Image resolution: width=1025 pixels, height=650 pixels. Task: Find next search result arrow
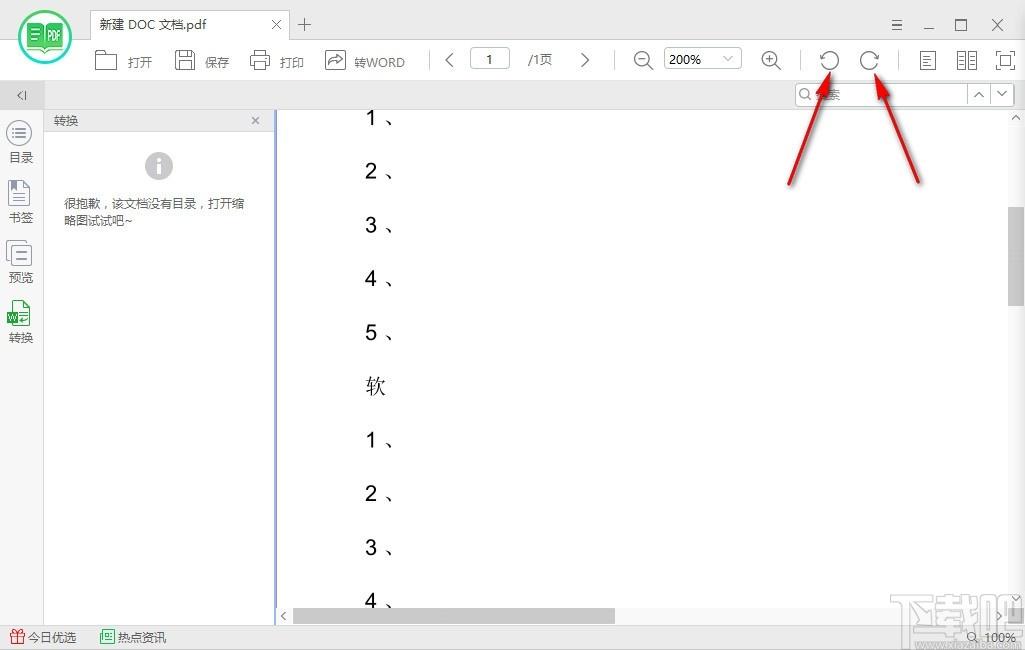click(x=1002, y=94)
